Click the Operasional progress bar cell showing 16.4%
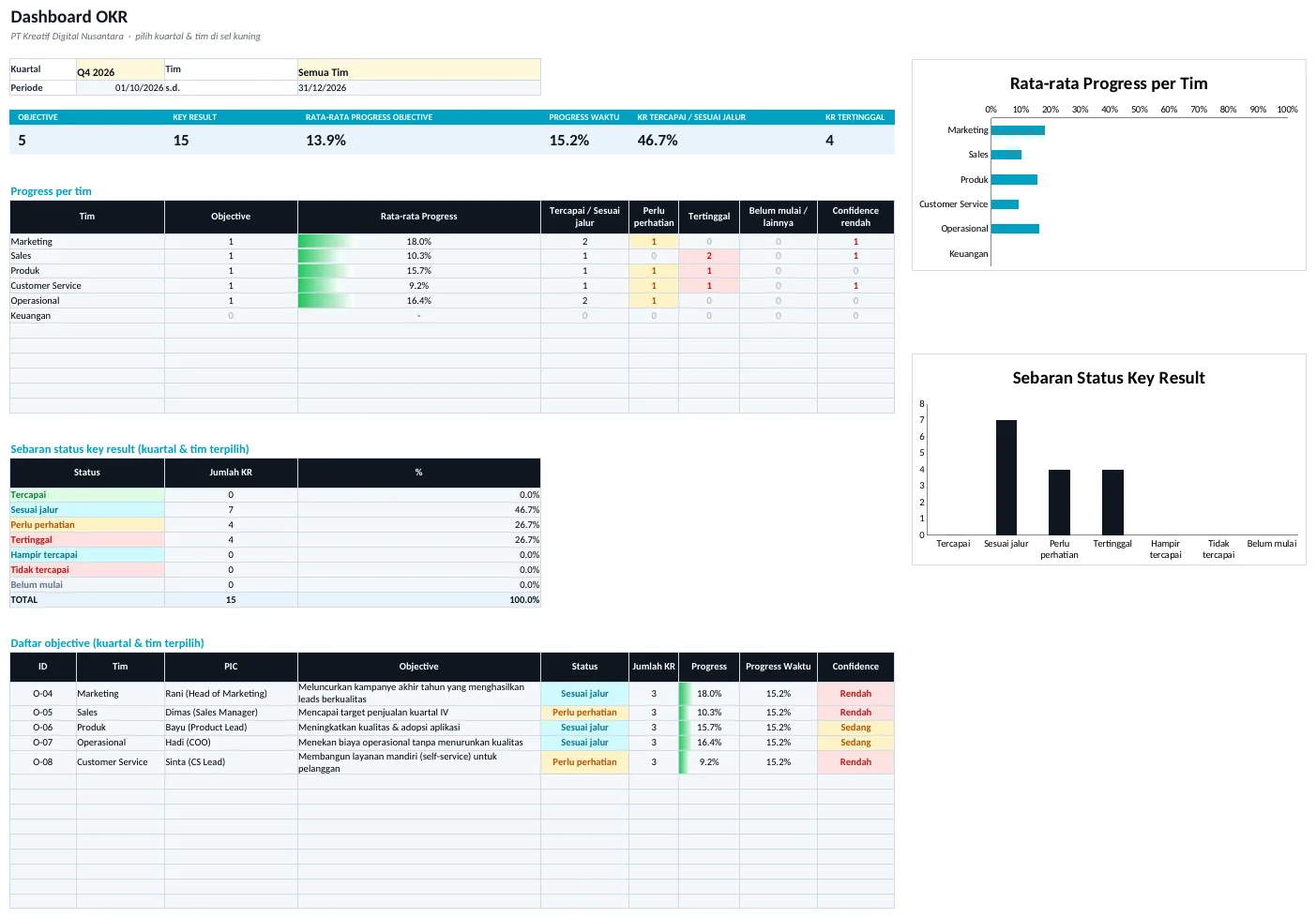1316x918 pixels. pyautogui.click(x=418, y=301)
